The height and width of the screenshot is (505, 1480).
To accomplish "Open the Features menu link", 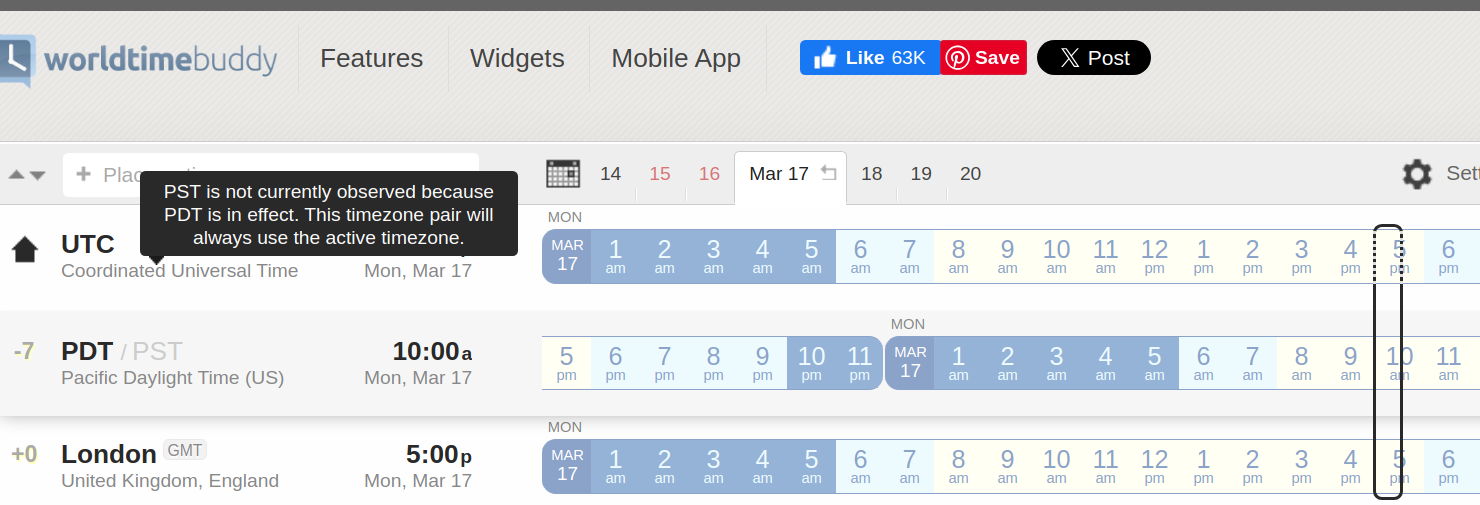I will [371, 59].
